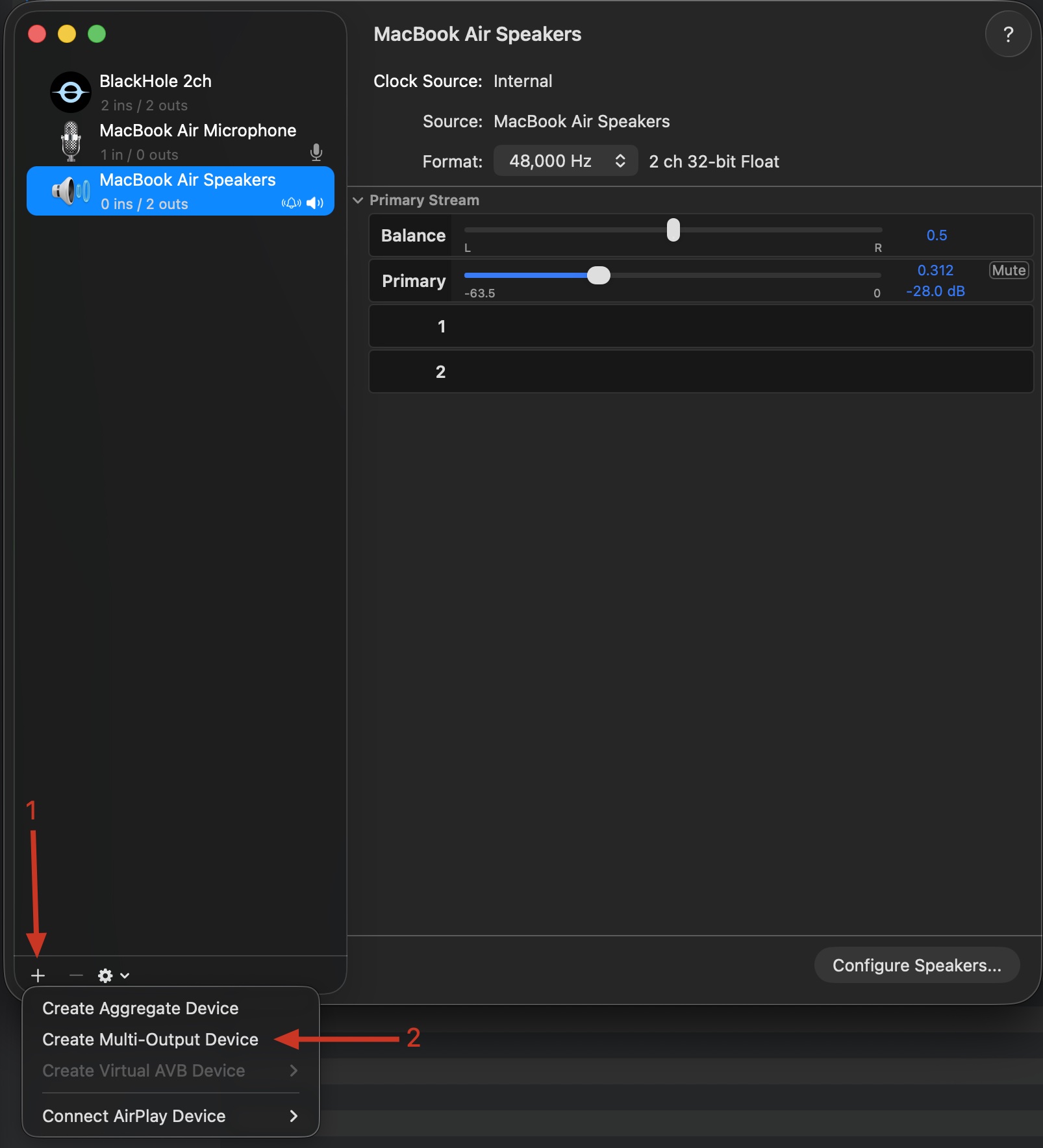The width and height of the screenshot is (1043, 1148).
Task: Click the plus button to add a device
Action: [x=38, y=975]
